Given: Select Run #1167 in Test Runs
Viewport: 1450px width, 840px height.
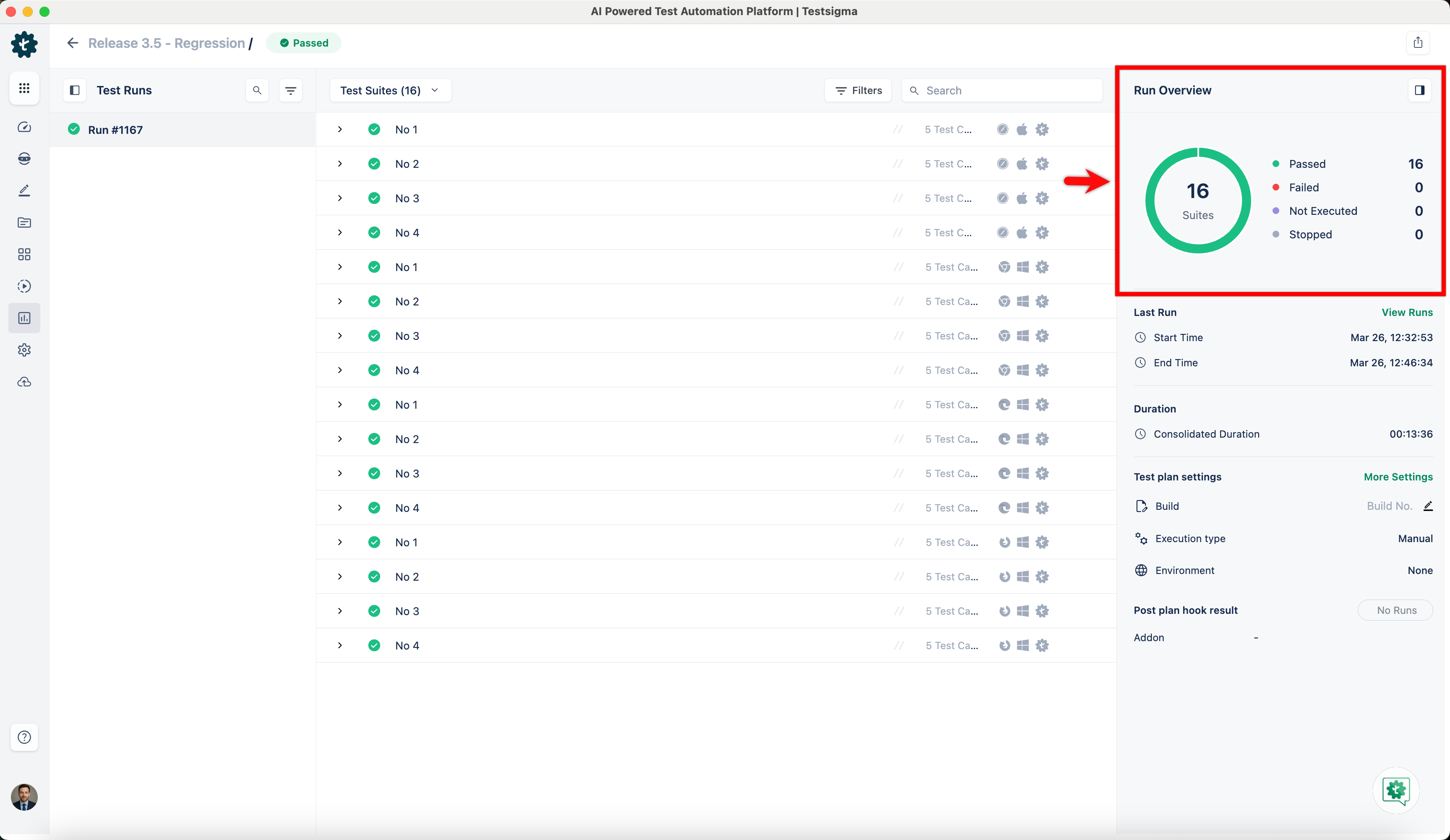Looking at the screenshot, I should [x=115, y=130].
